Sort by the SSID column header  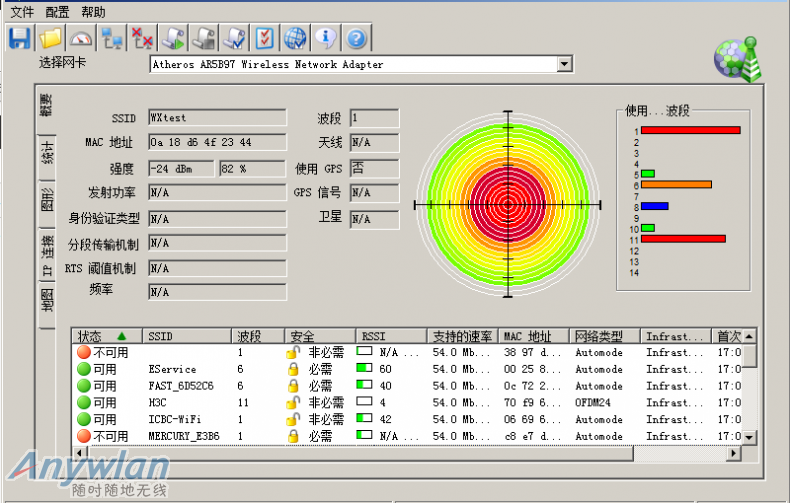[186, 336]
